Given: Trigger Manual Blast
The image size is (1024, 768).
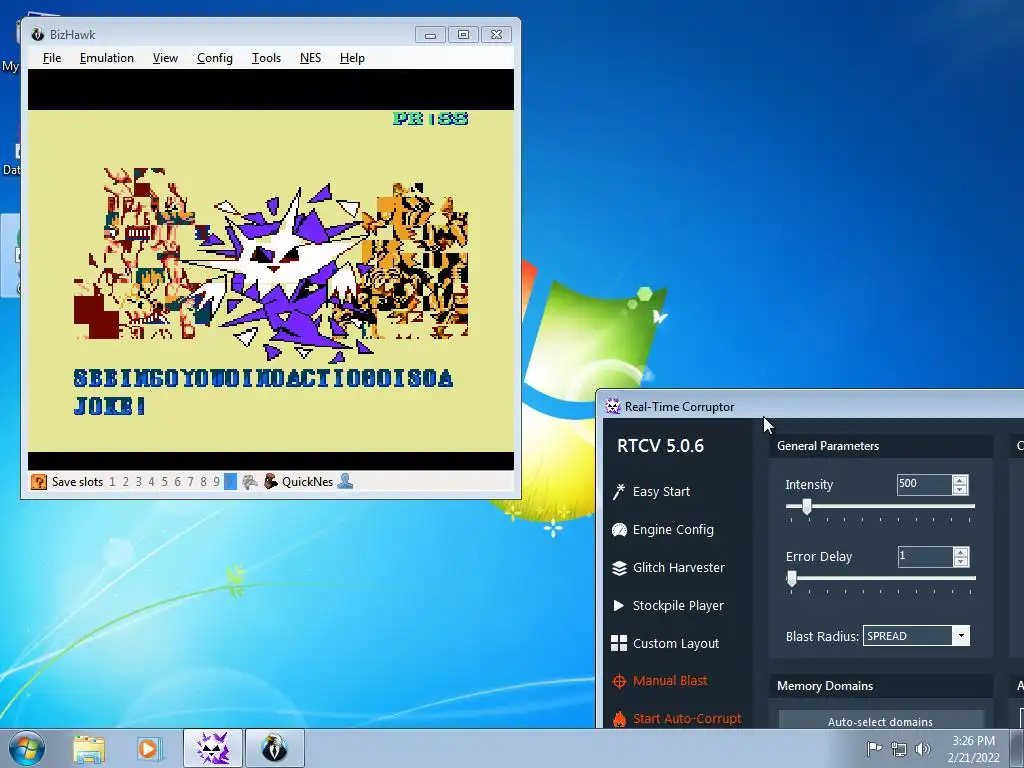Looking at the screenshot, I should coord(670,680).
